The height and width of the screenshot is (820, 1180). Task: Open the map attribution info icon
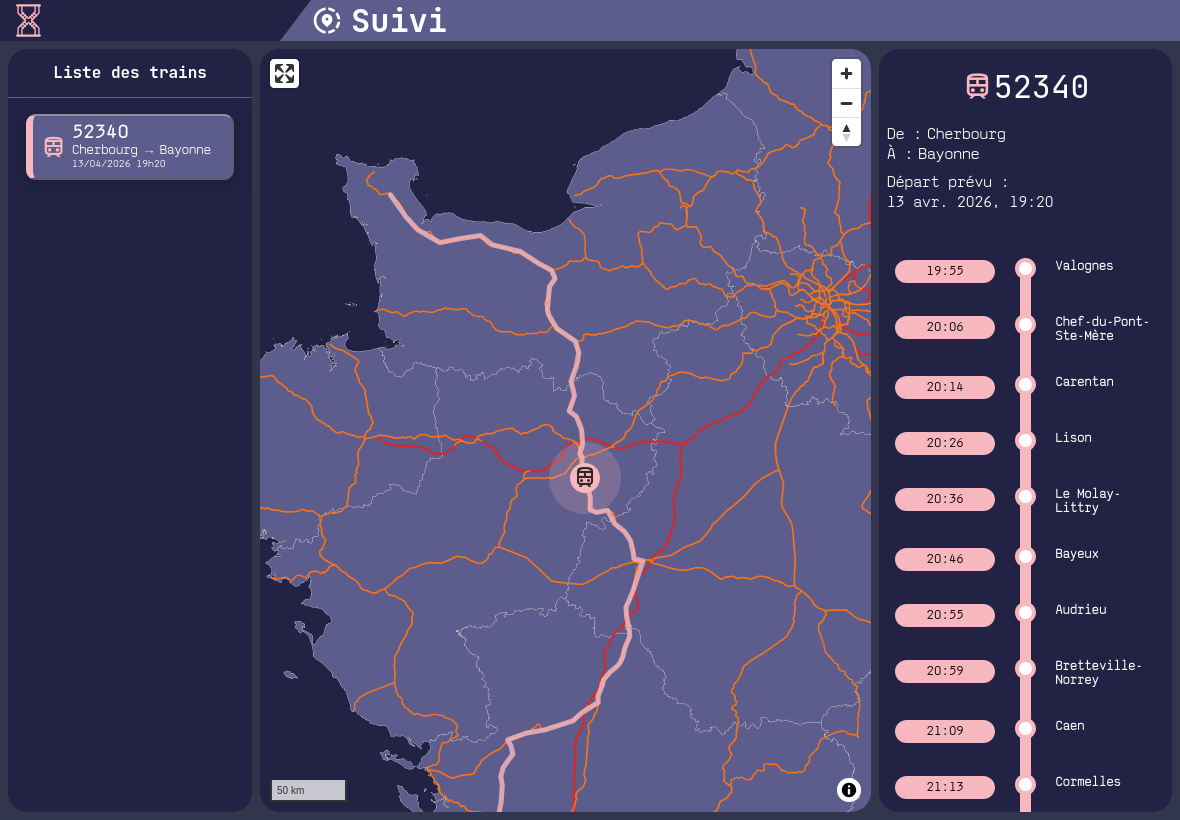848,789
